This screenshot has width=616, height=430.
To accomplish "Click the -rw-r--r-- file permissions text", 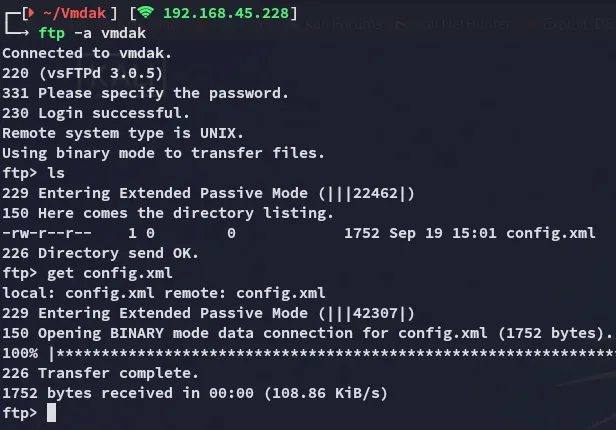I will click(47, 233).
